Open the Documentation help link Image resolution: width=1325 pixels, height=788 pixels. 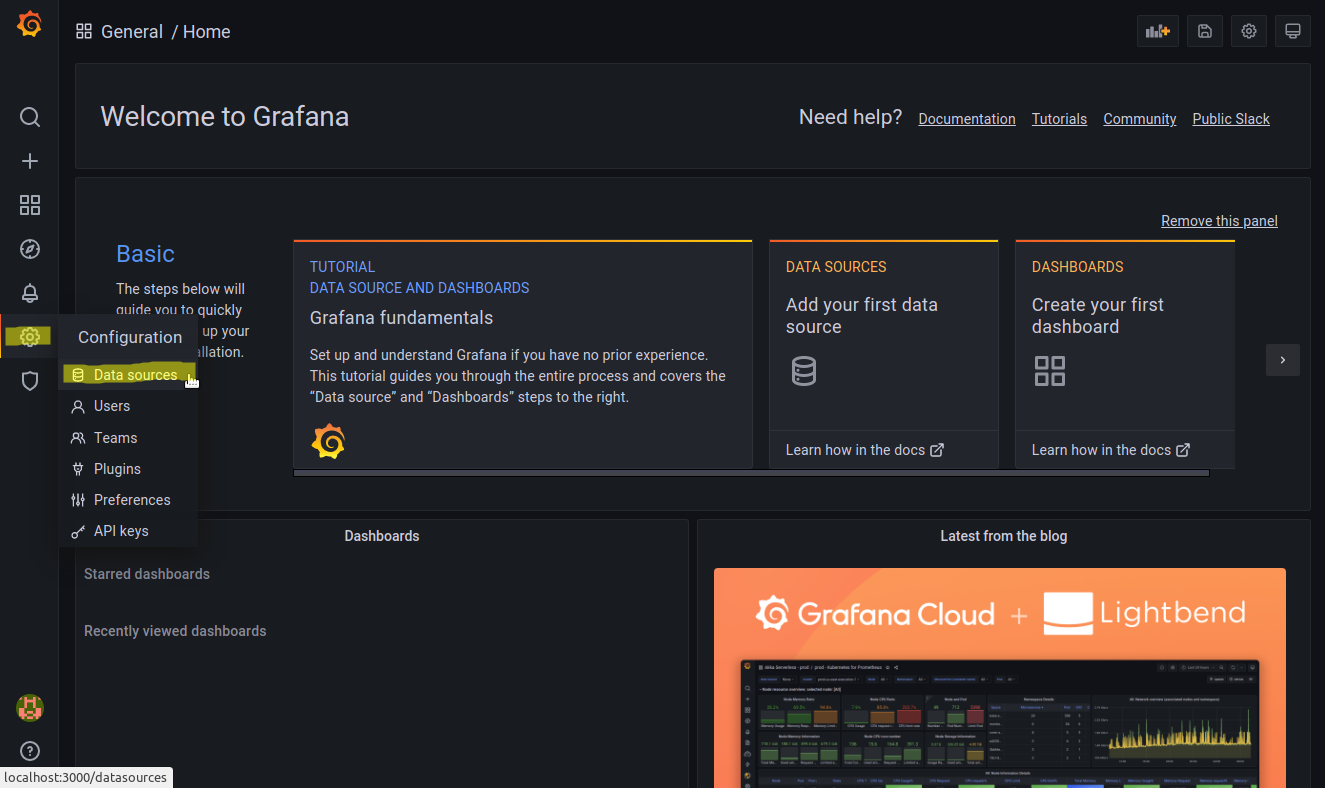pyautogui.click(x=966, y=119)
